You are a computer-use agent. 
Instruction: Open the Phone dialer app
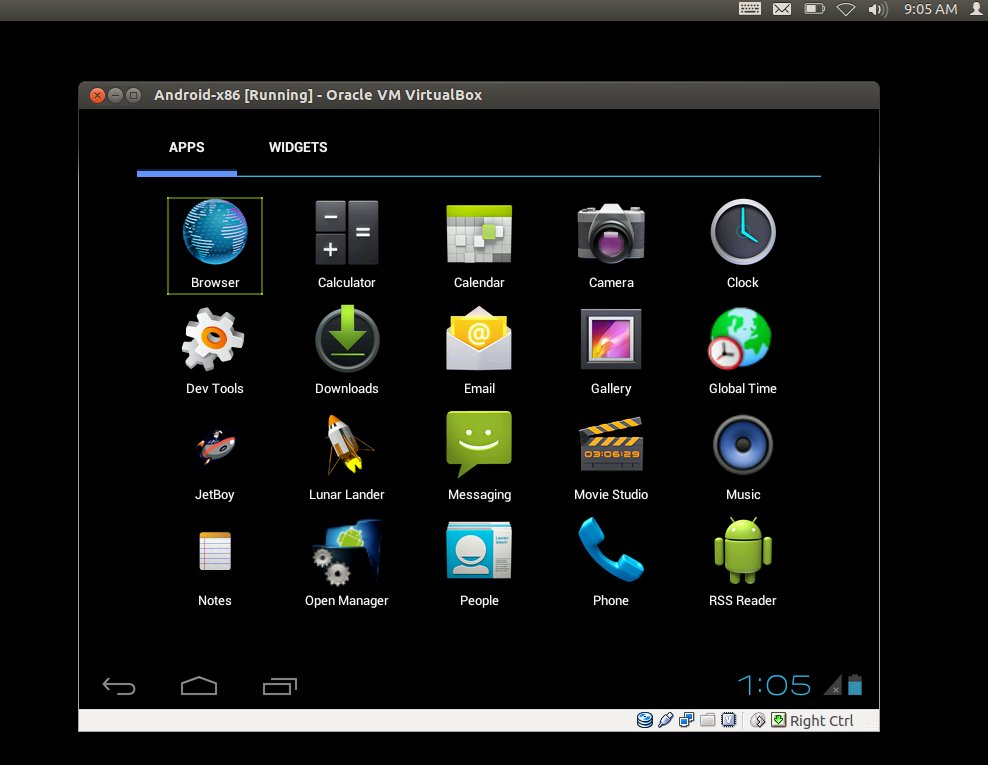coord(611,564)
